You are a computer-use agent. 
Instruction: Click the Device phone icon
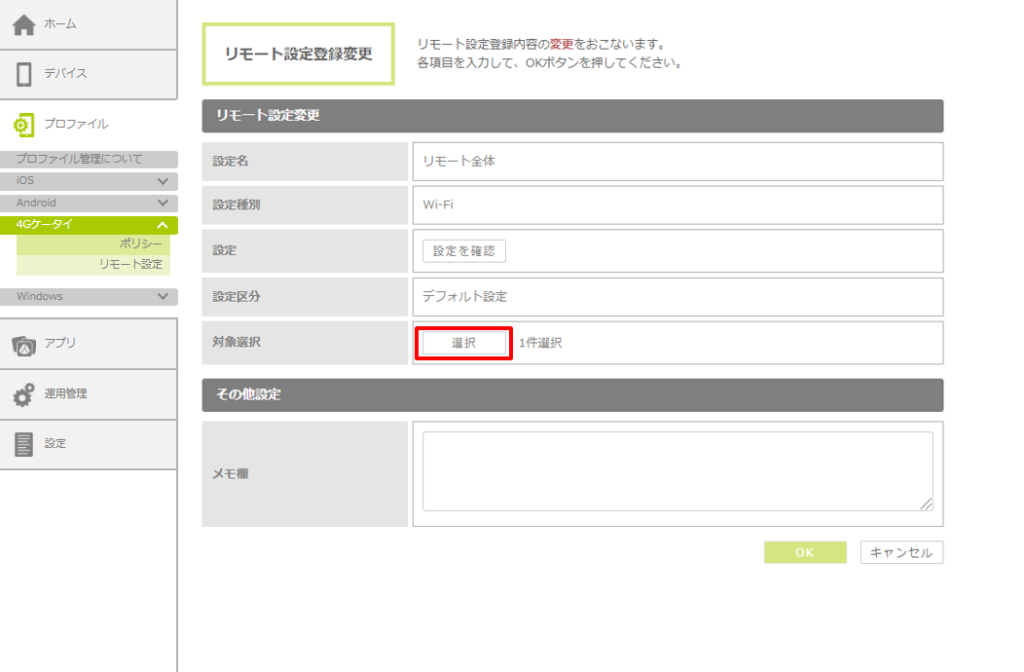(24, 74)
